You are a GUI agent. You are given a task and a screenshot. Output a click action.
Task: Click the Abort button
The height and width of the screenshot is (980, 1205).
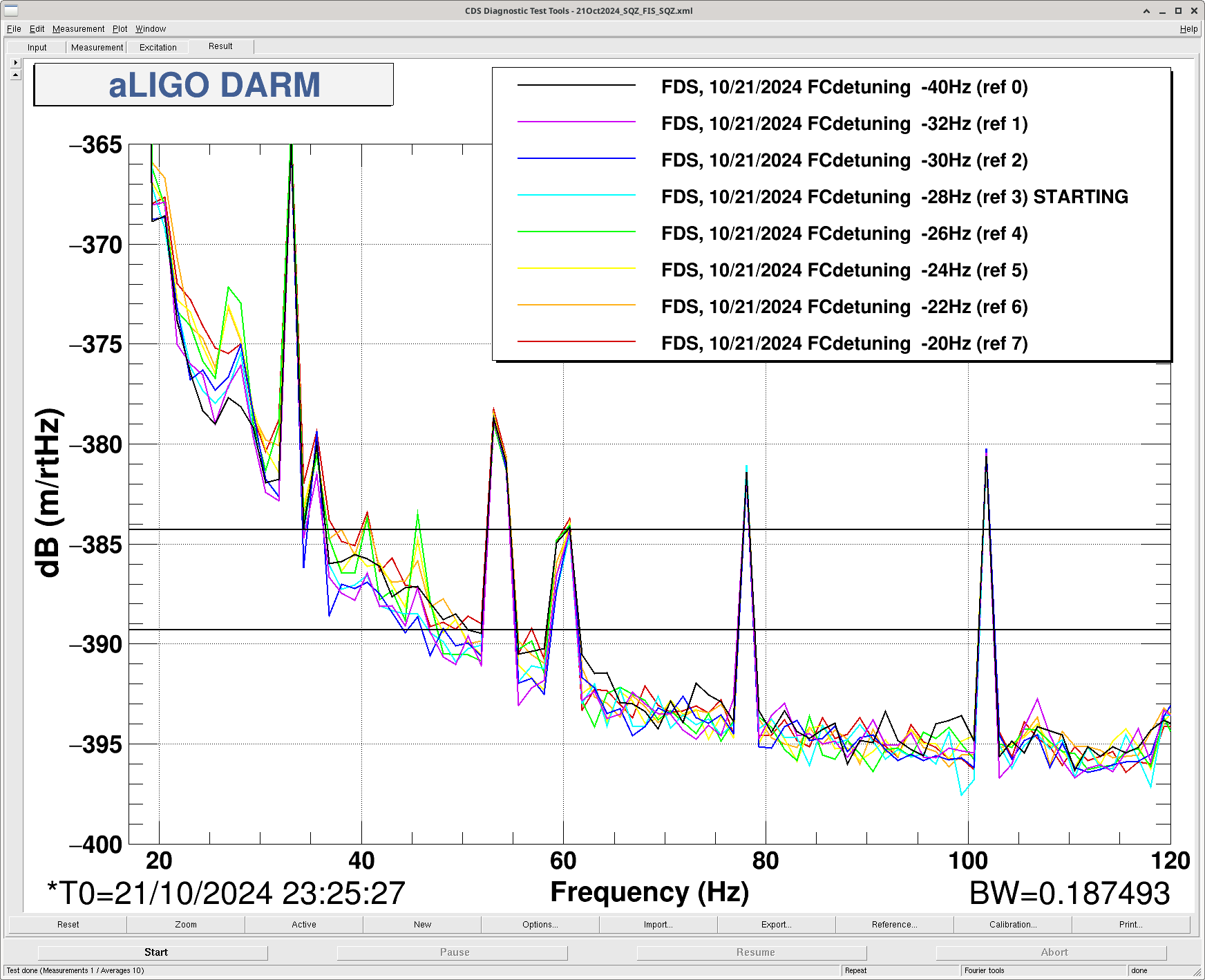pos(1052,952)
